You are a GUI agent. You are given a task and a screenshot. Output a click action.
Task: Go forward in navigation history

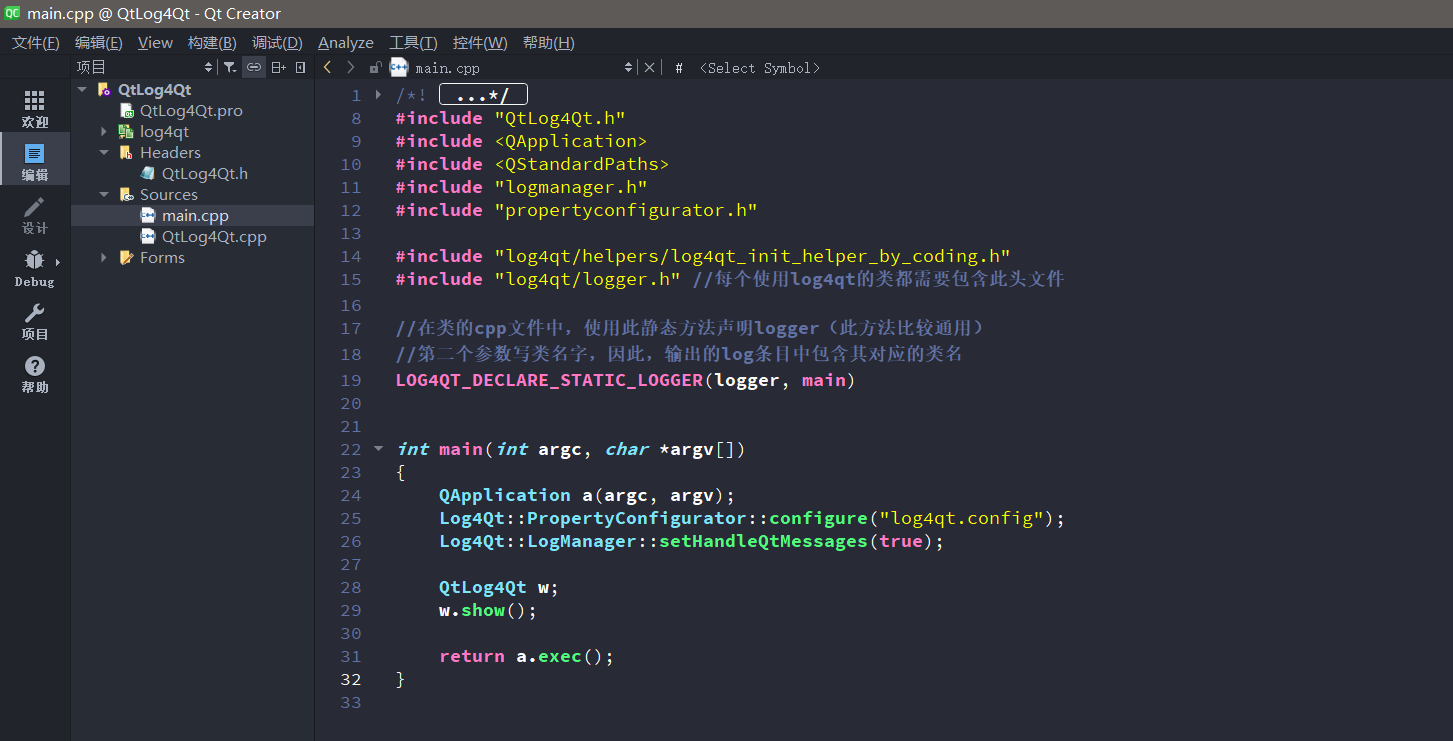(350, 67)
